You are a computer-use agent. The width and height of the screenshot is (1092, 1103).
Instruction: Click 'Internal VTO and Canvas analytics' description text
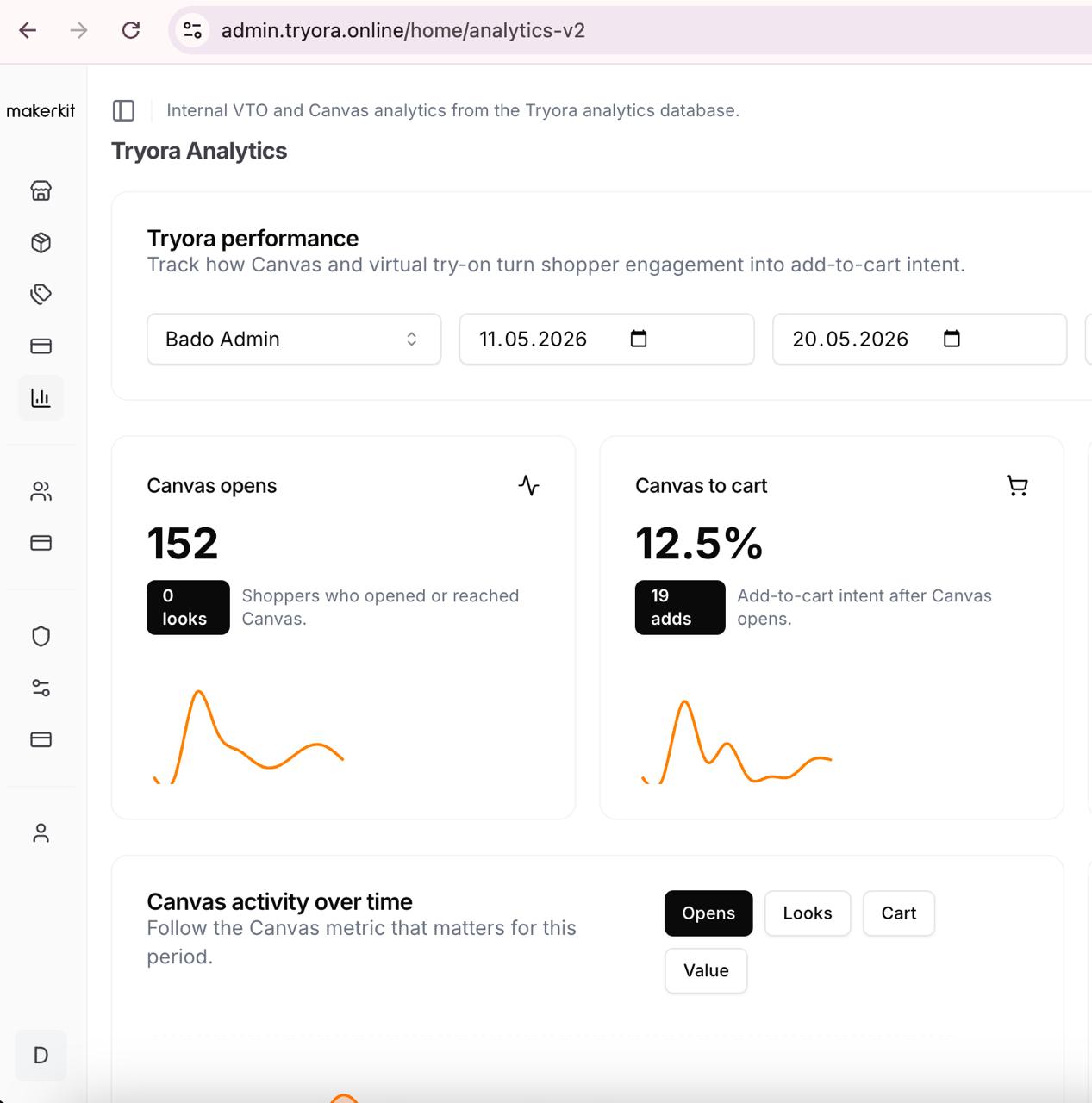point(452,110)
